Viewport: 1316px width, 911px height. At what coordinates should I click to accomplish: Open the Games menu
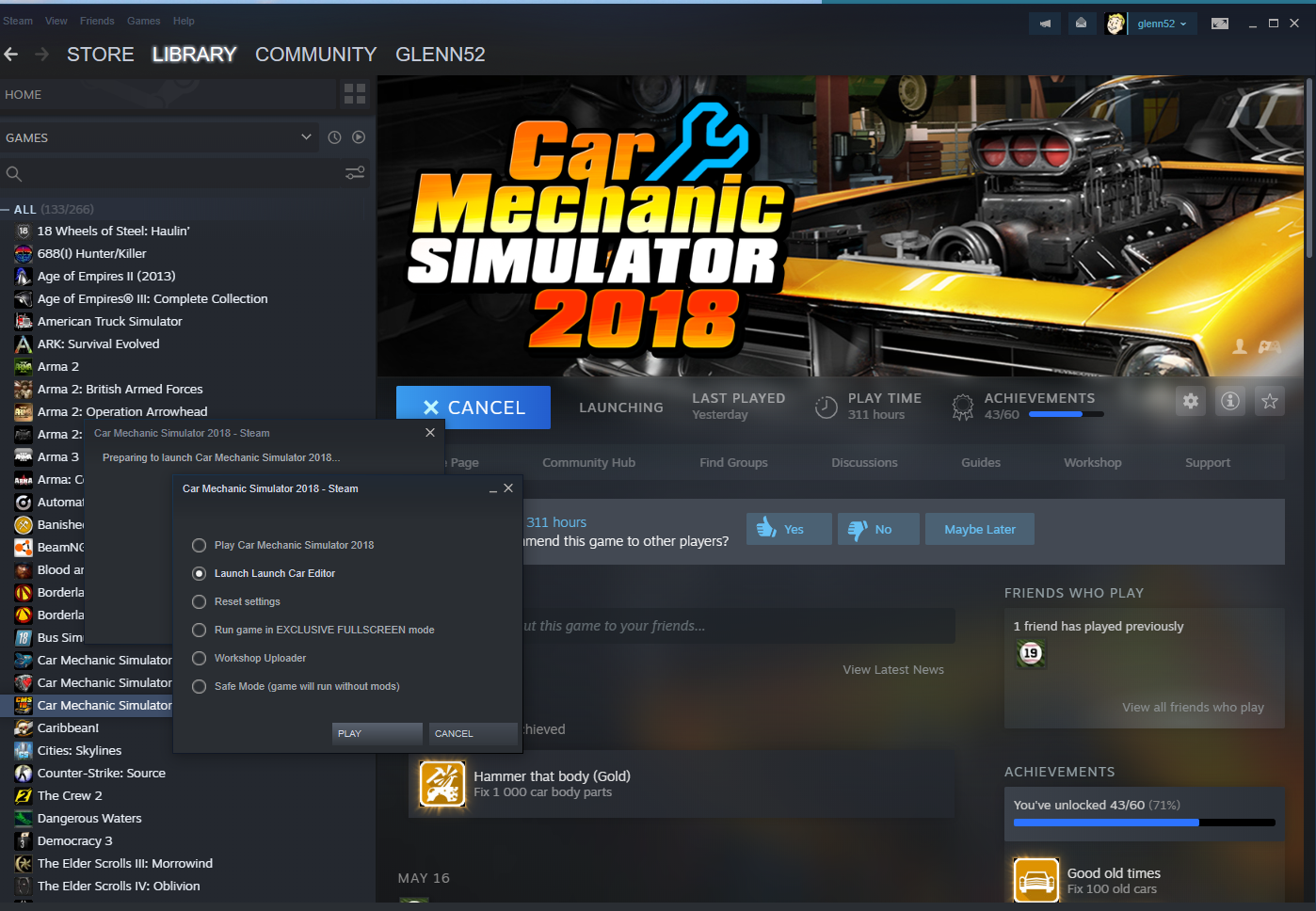click(x=144, y=21)
